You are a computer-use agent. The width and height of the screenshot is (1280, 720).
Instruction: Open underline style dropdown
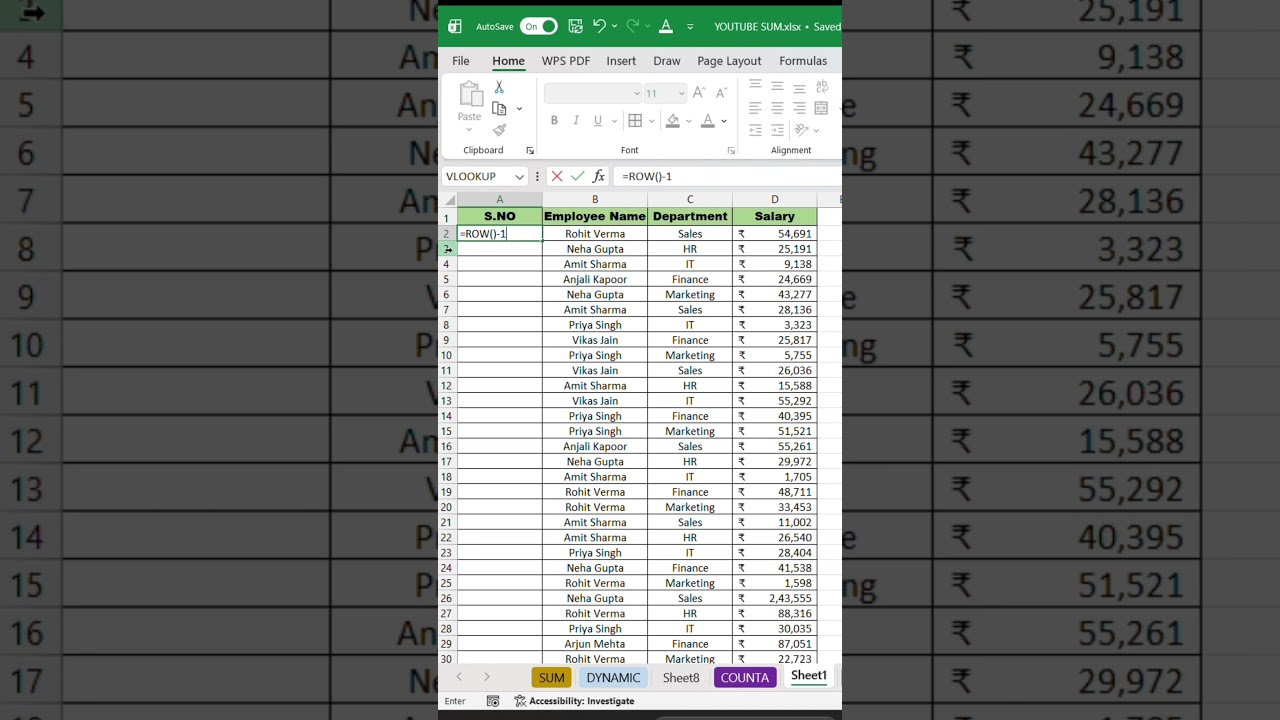tap(614, 121)
